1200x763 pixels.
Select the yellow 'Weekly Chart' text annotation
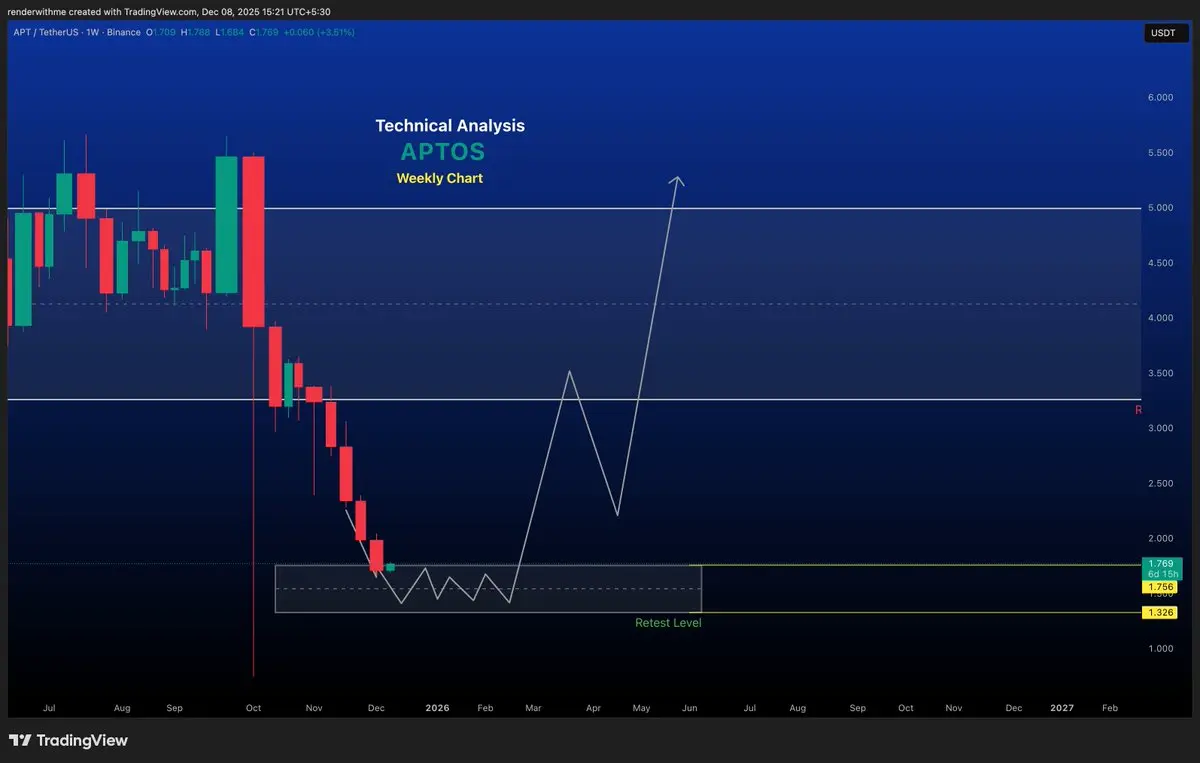coord(439,178)
